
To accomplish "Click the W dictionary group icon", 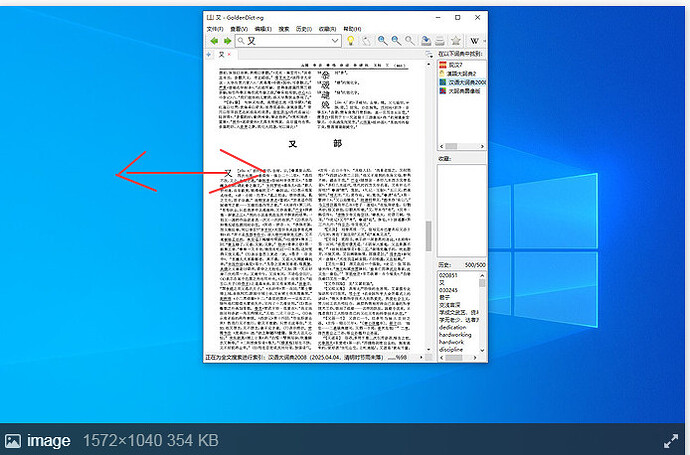I will coord(474,41).
